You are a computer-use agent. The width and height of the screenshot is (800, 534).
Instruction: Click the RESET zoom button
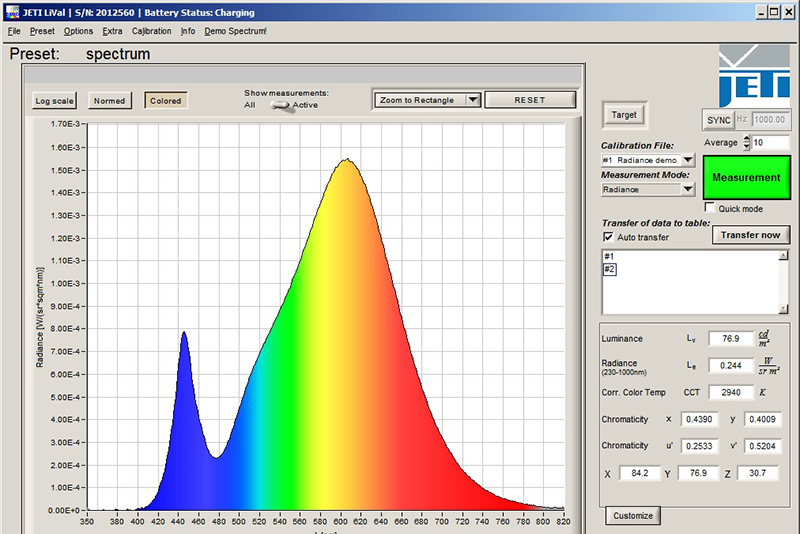(530, 100)
